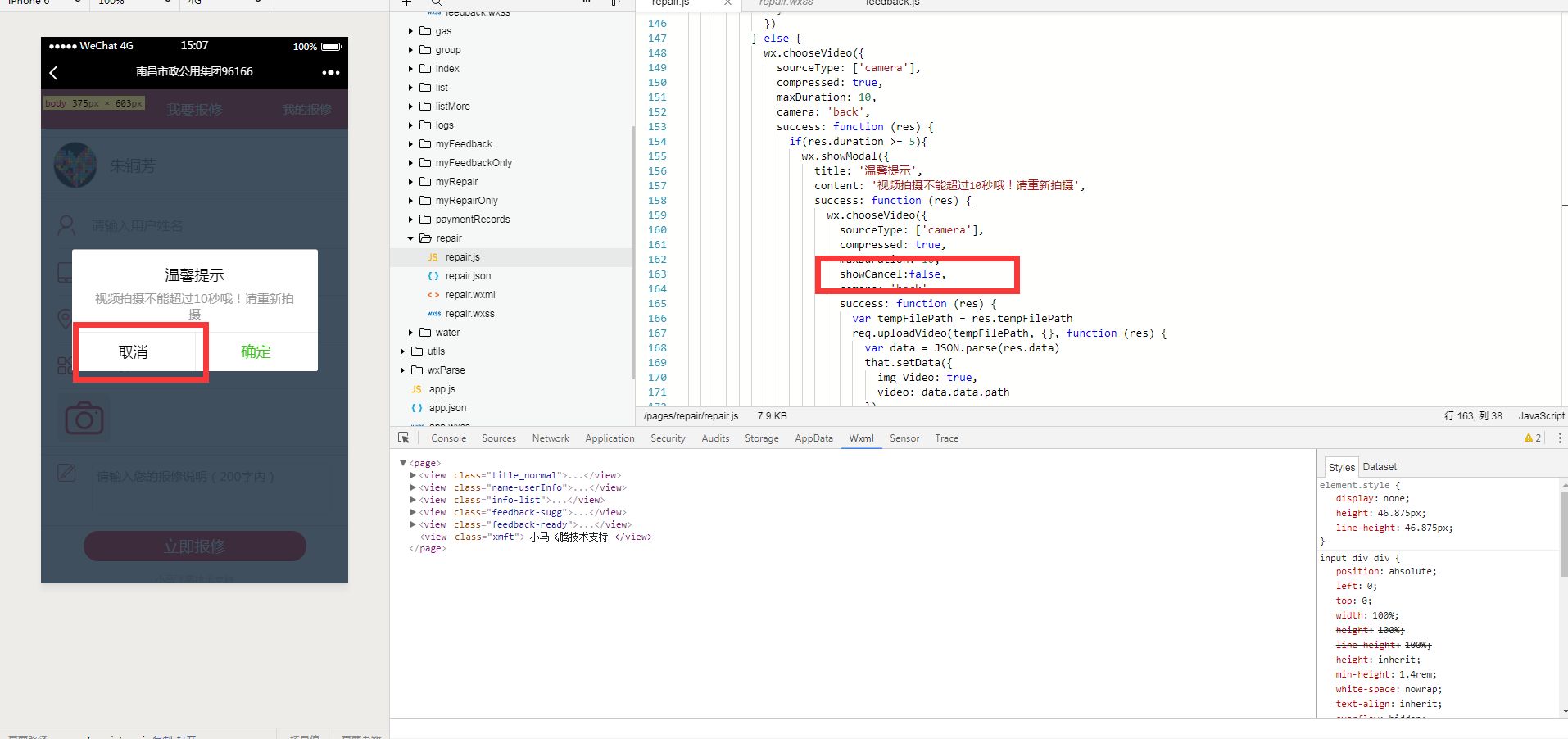
Task: Tap the camera icon on the repair form
Action: (x=84, y=419)
